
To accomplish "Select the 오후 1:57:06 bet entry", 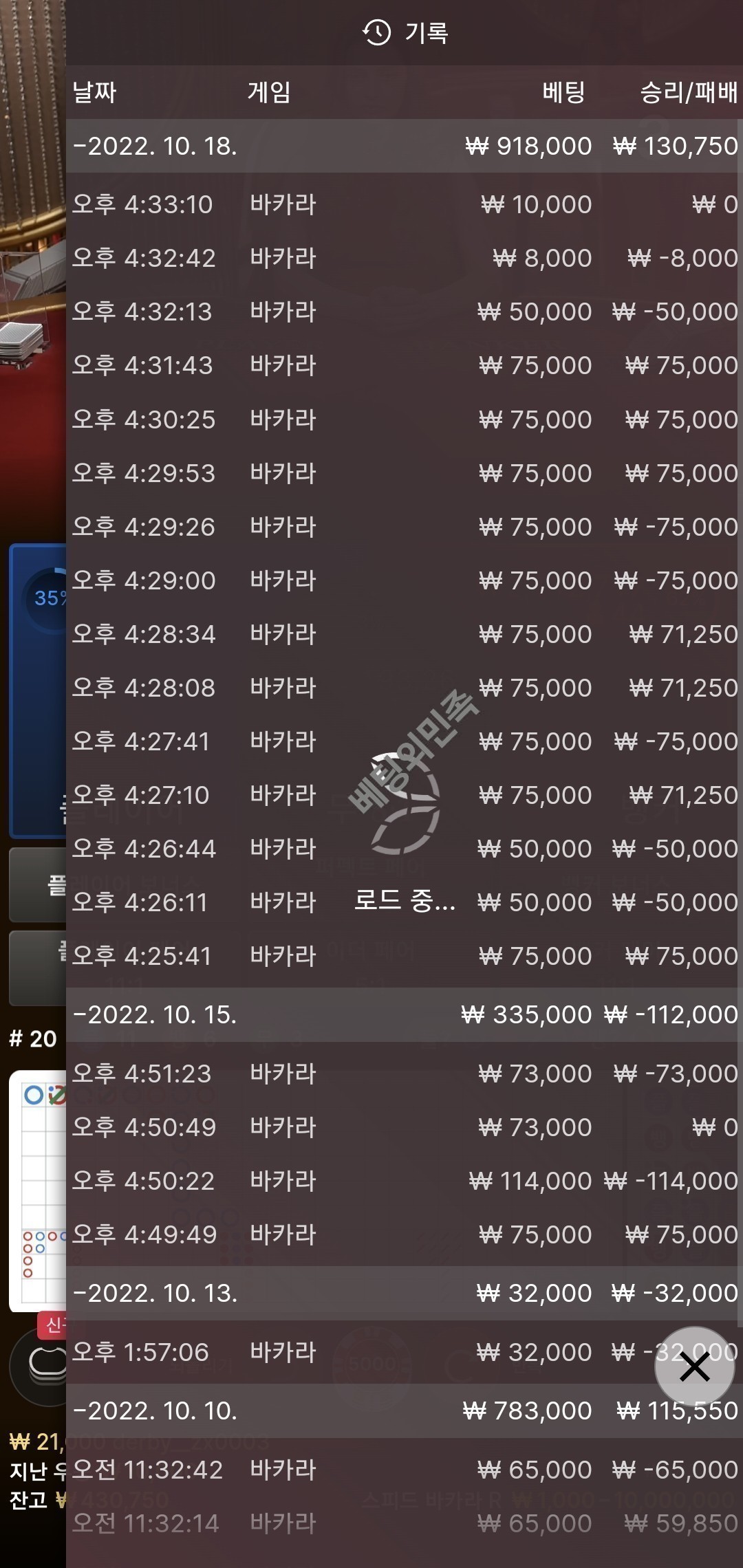I will 404,1352.
